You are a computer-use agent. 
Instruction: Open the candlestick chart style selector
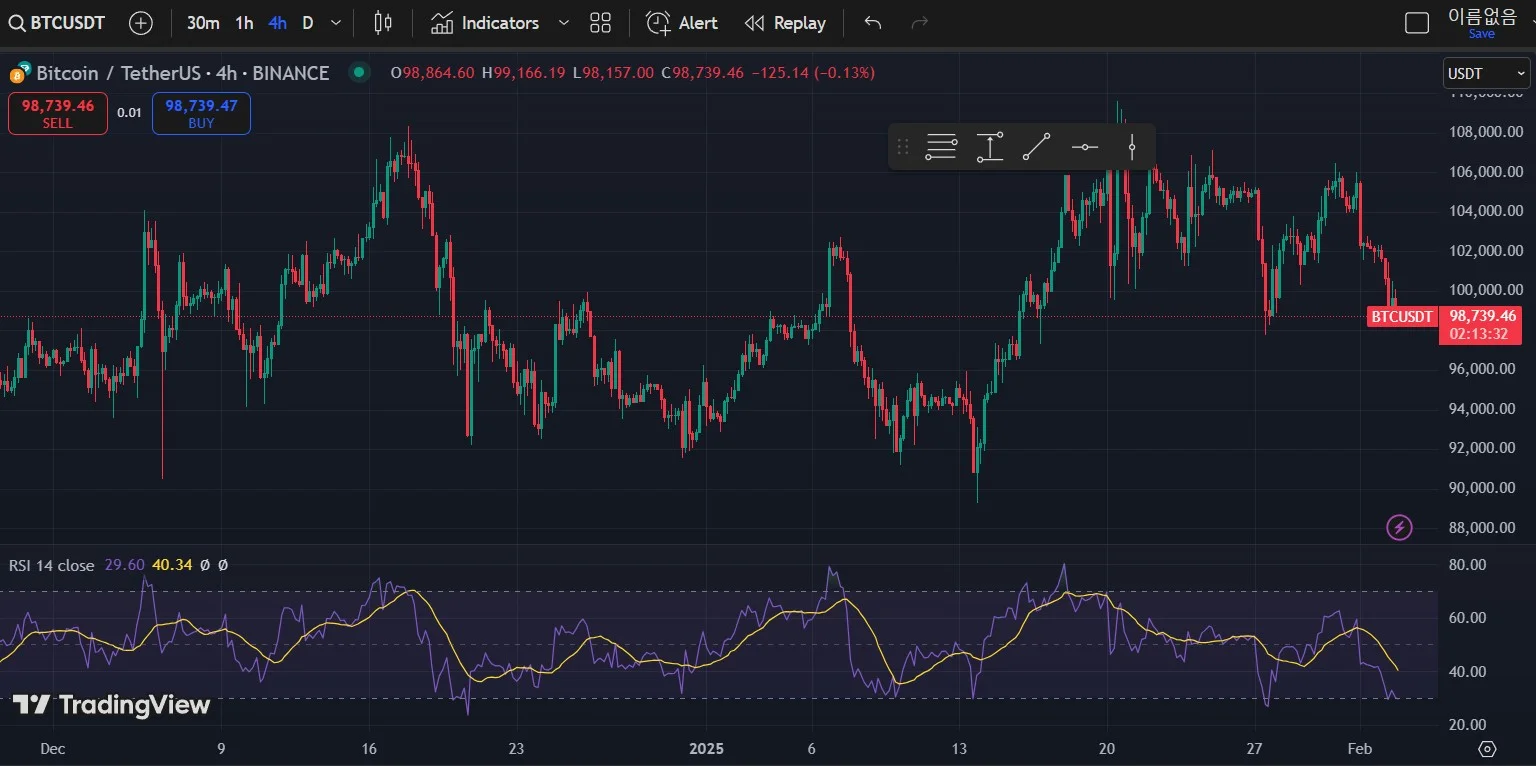[383, 23]
